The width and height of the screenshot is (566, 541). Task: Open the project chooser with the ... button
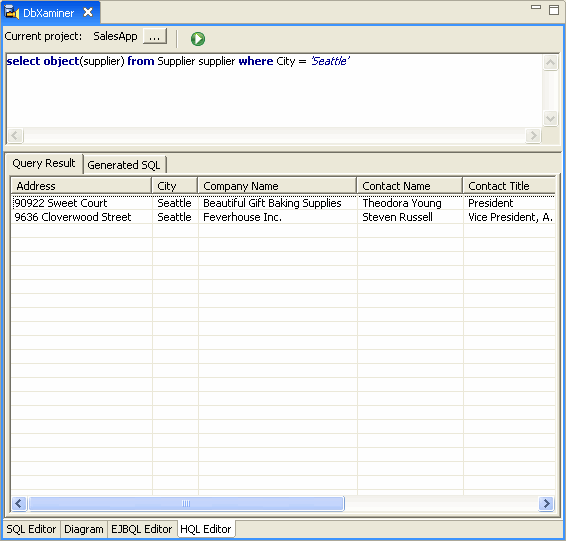[x=155, y=36]
